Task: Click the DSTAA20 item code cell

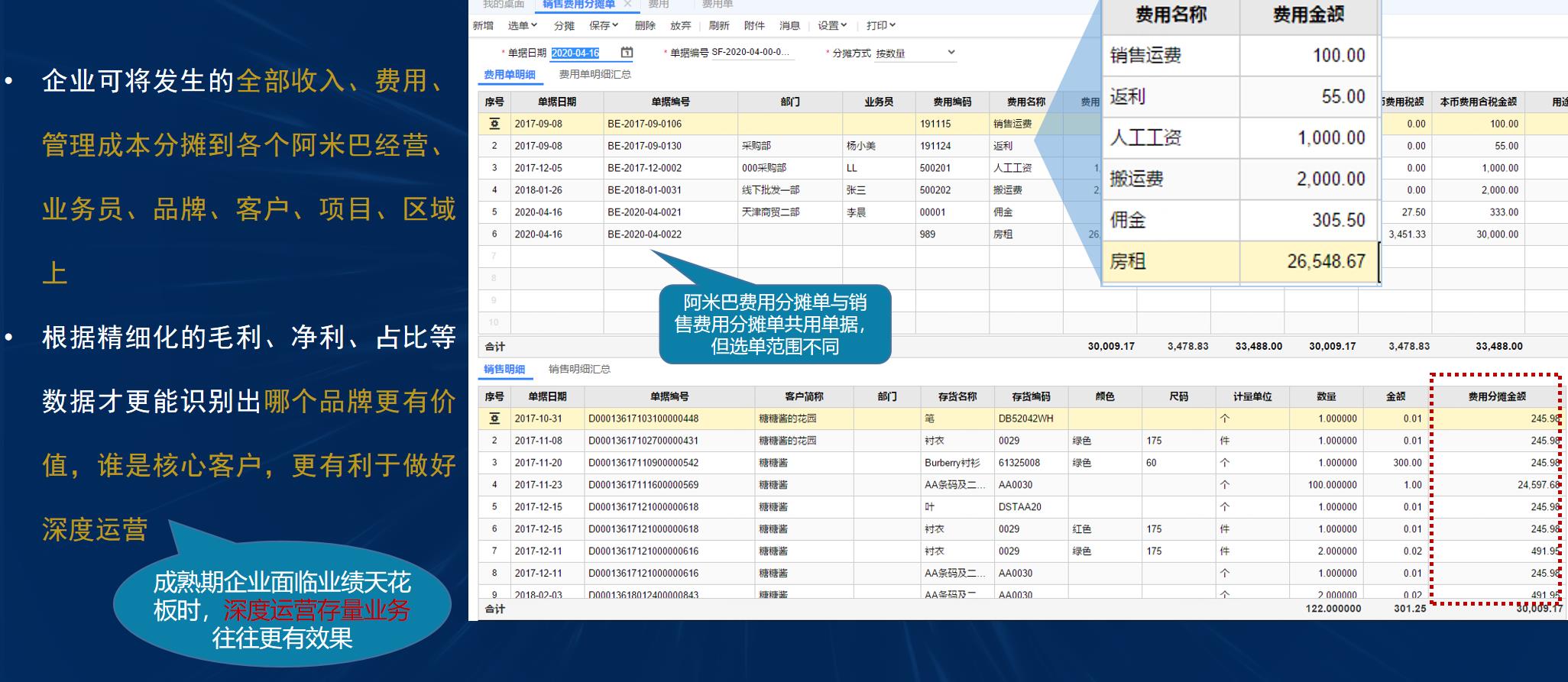Action: click(1031, 507)
